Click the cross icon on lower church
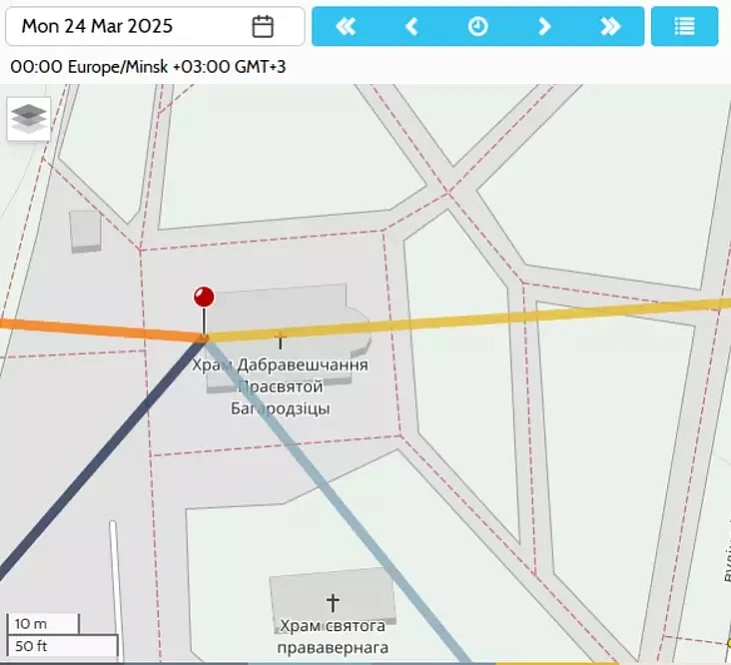Image resolution: width=731 pixels, height=665 pixels. tap(333, 602)
